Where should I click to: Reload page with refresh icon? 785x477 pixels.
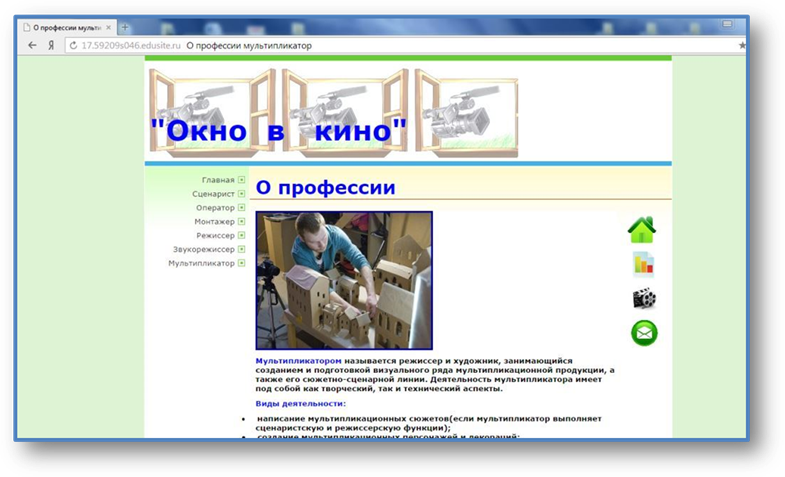coord(73,46)
